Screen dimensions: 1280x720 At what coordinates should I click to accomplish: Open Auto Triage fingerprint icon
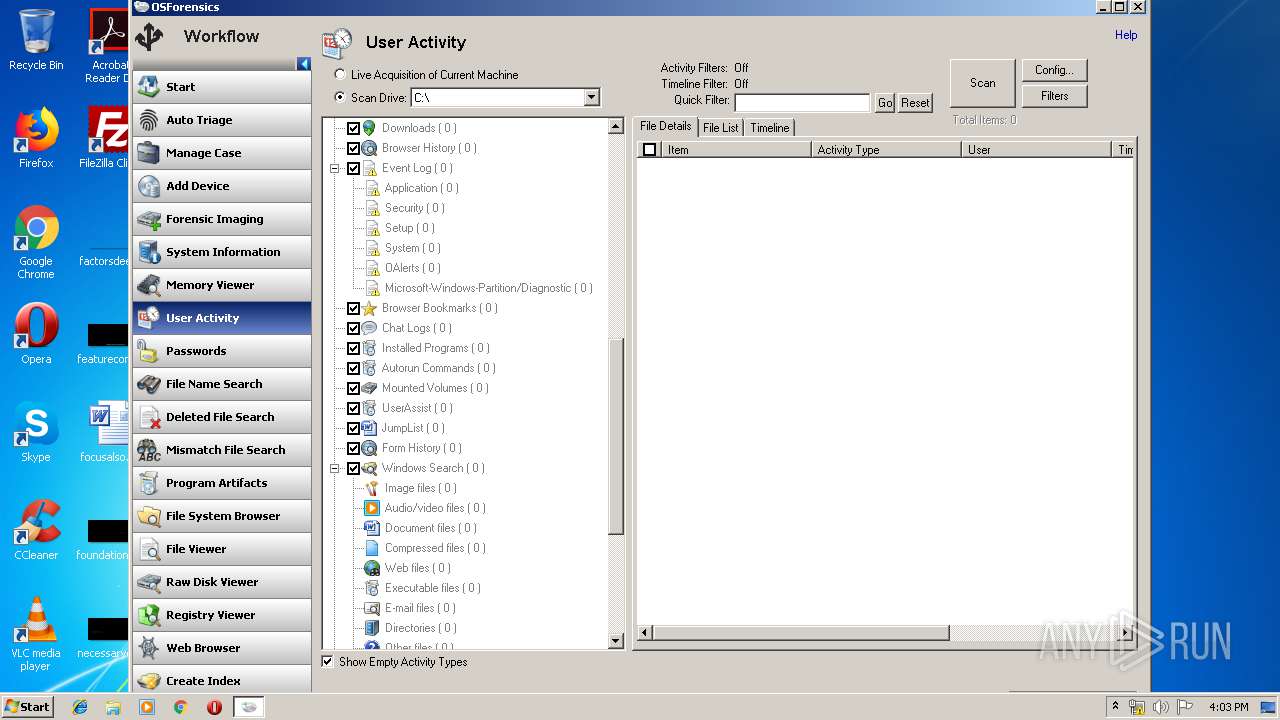[149, 120]
